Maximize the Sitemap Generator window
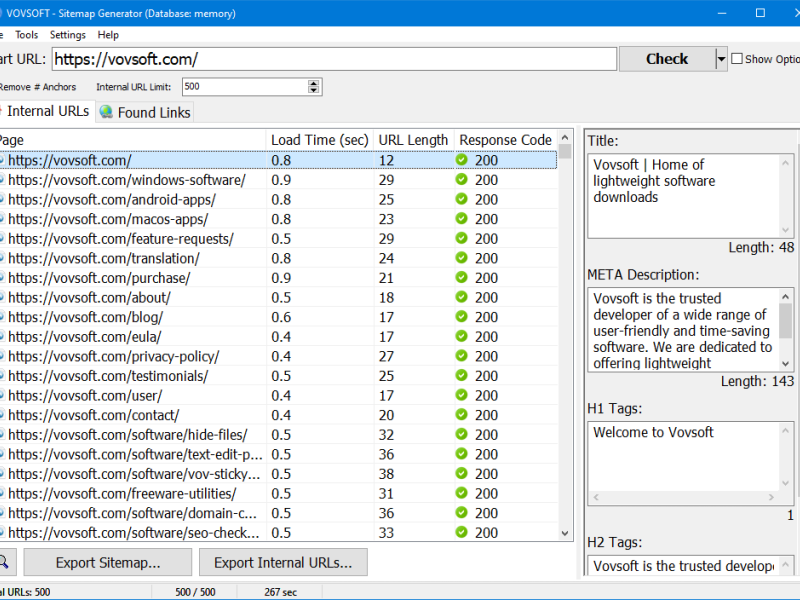Screen dimensions: 800x600 760,13
